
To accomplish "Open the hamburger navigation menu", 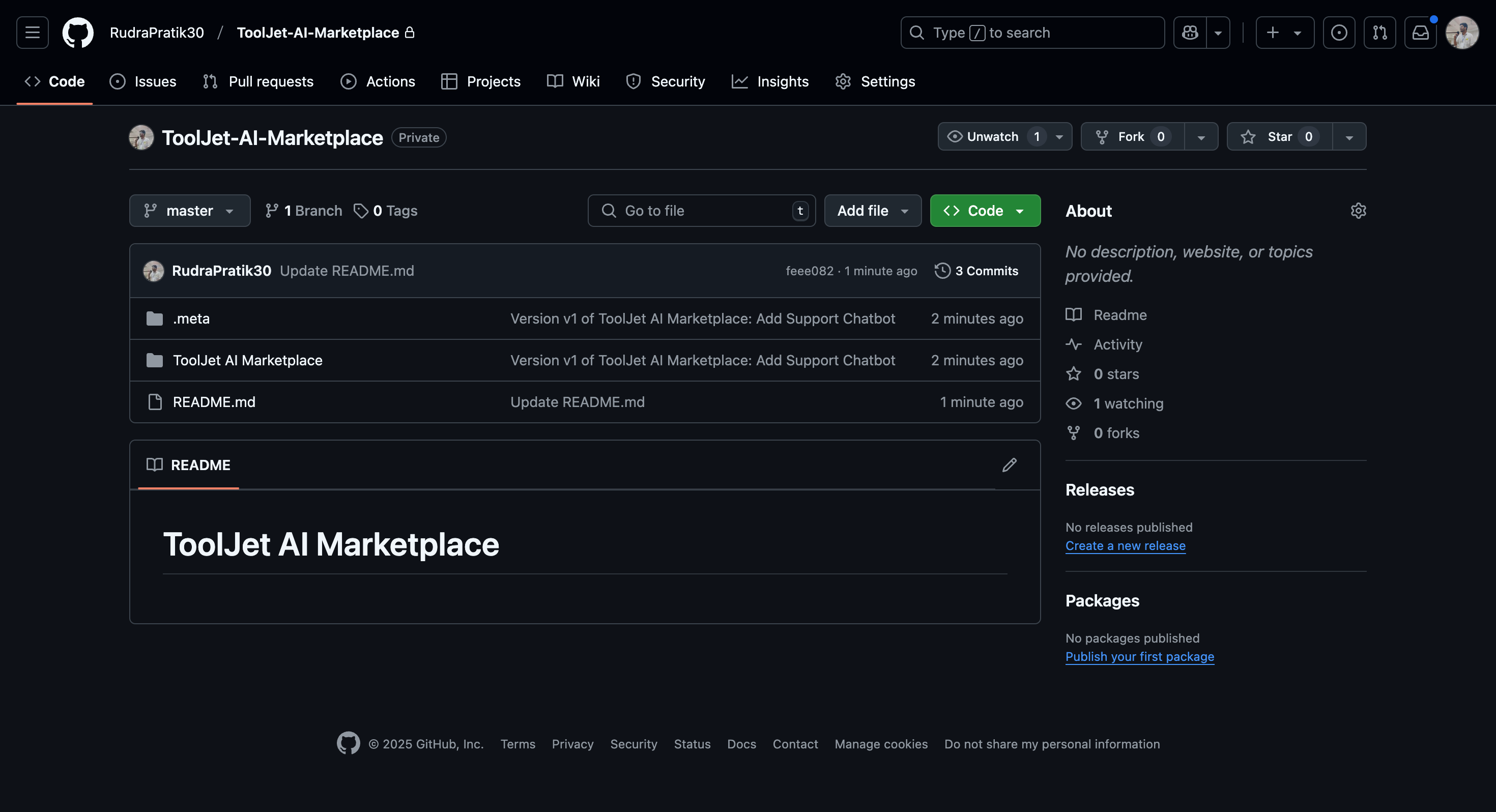I will pos(33,33).
